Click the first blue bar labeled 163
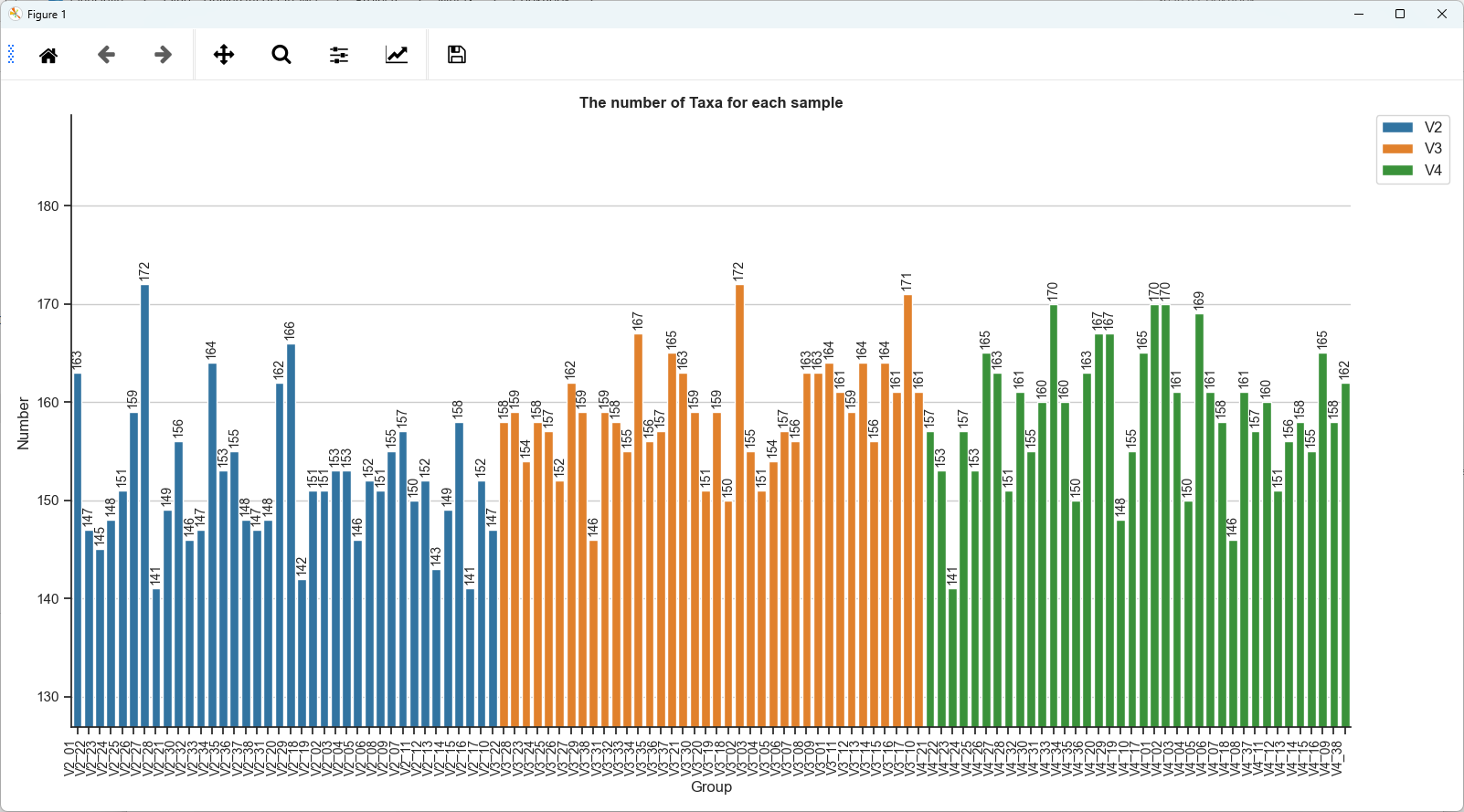Viewport: 1464px width, 812px height. 78,550
